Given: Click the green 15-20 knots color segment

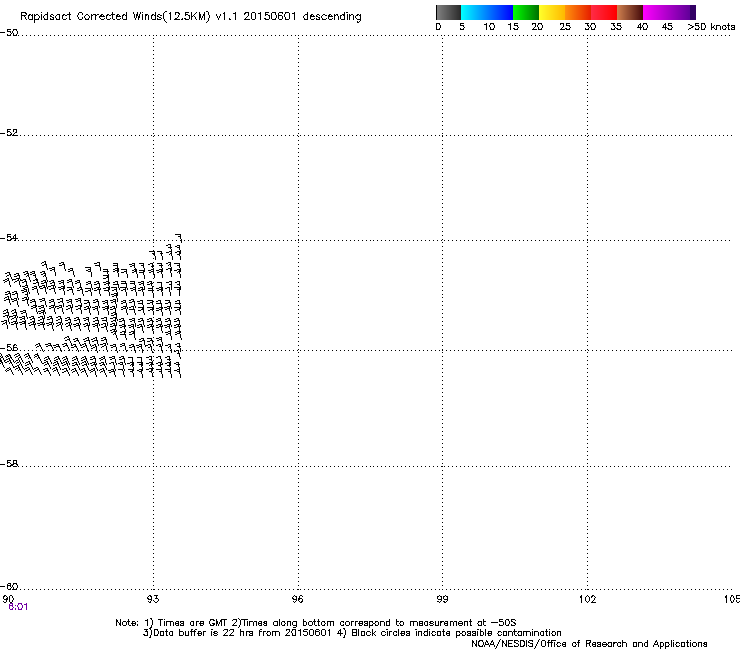Looking at the screenshot, I should tap(526, 12).
